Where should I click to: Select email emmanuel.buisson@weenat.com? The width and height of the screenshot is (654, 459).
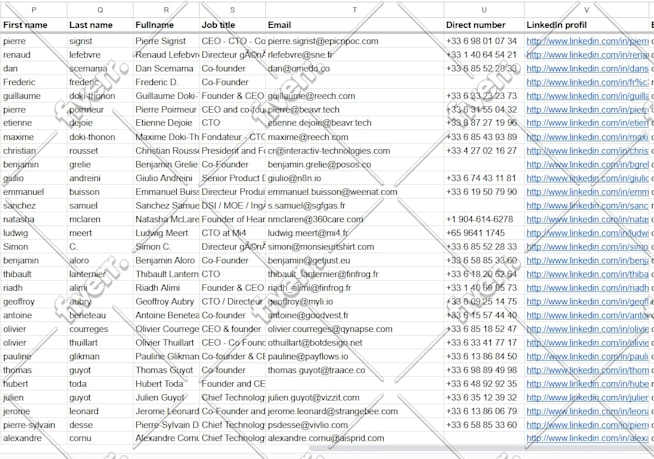click(332, 192)
